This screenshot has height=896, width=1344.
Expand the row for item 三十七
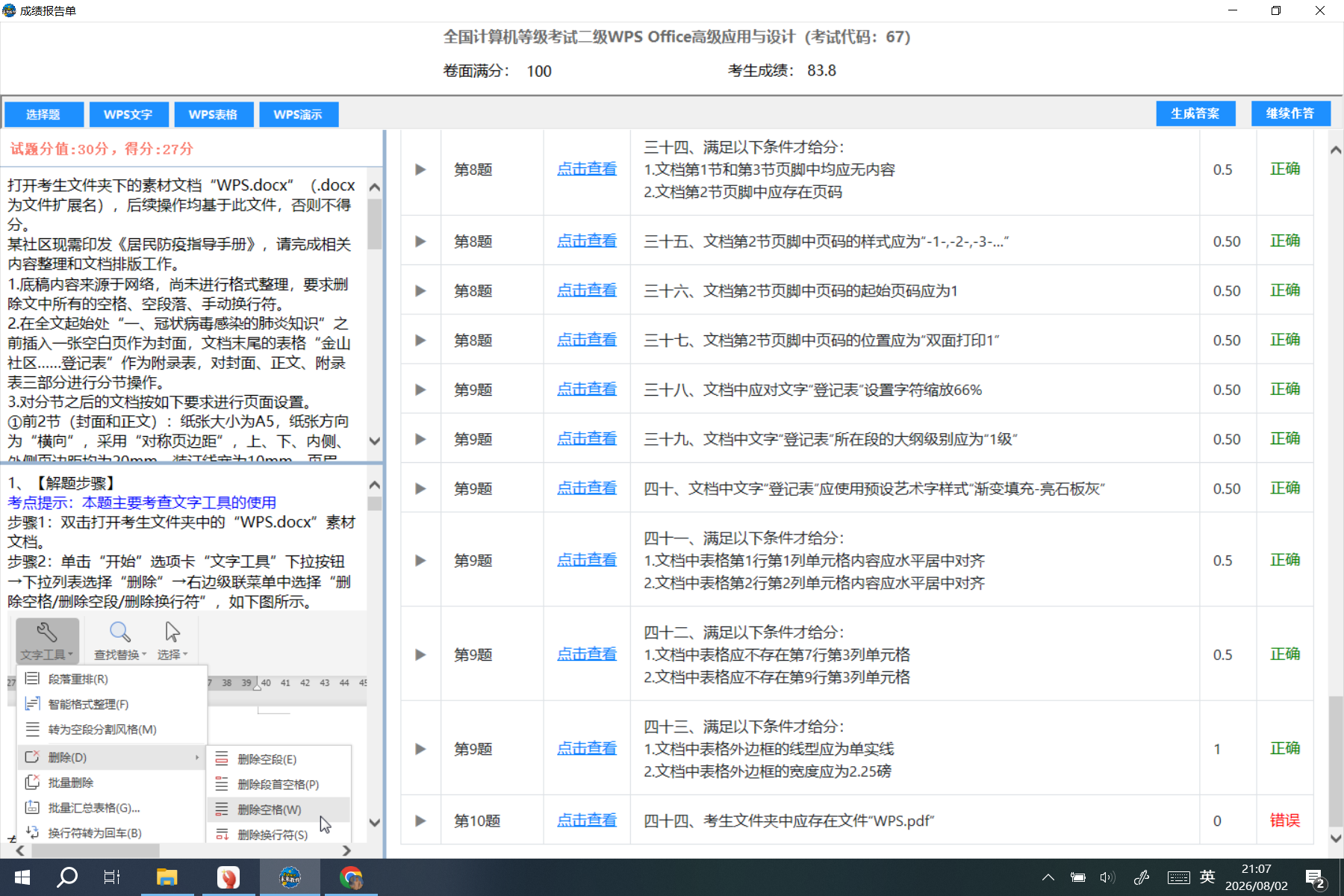[x=420, y=340]
